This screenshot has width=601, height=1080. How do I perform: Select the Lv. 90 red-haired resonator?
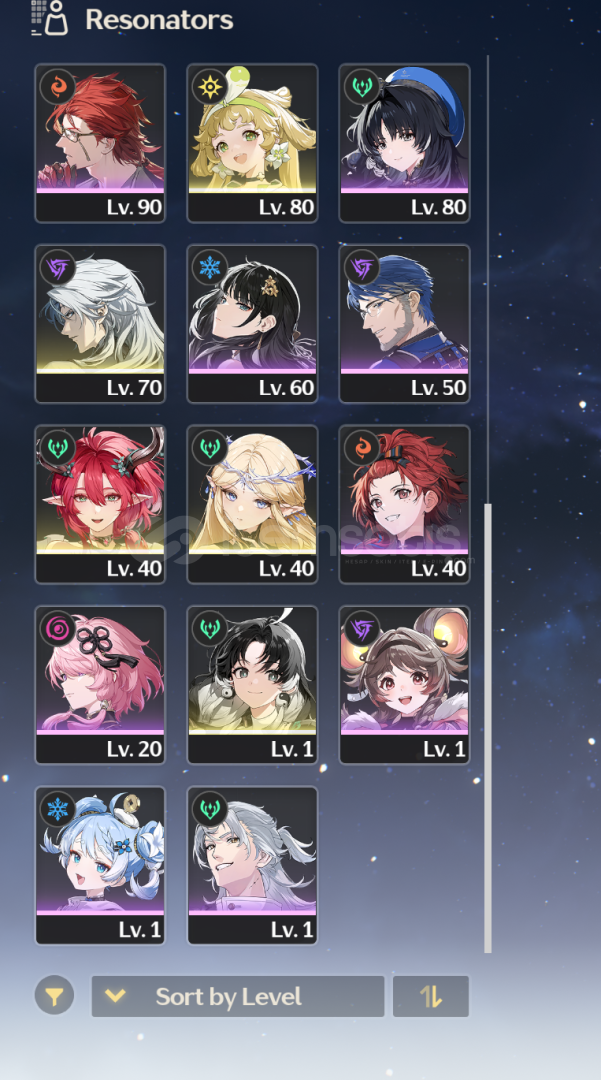pyautogui.click(x=101, y=143)
